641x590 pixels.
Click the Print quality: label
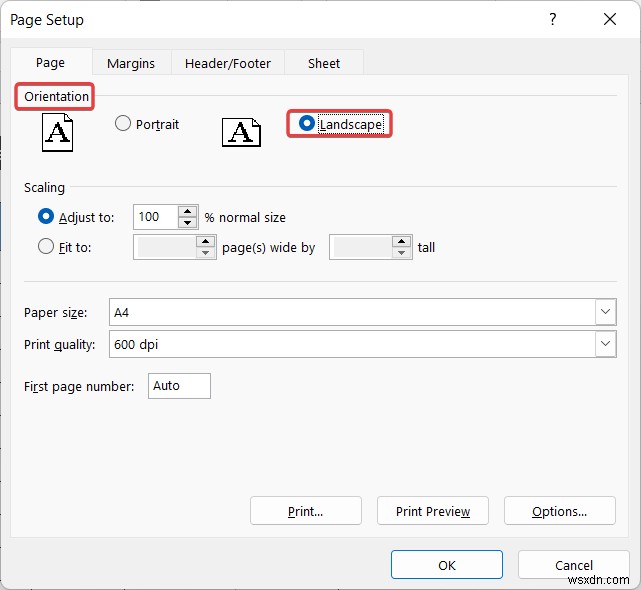(x=59, y=344)
